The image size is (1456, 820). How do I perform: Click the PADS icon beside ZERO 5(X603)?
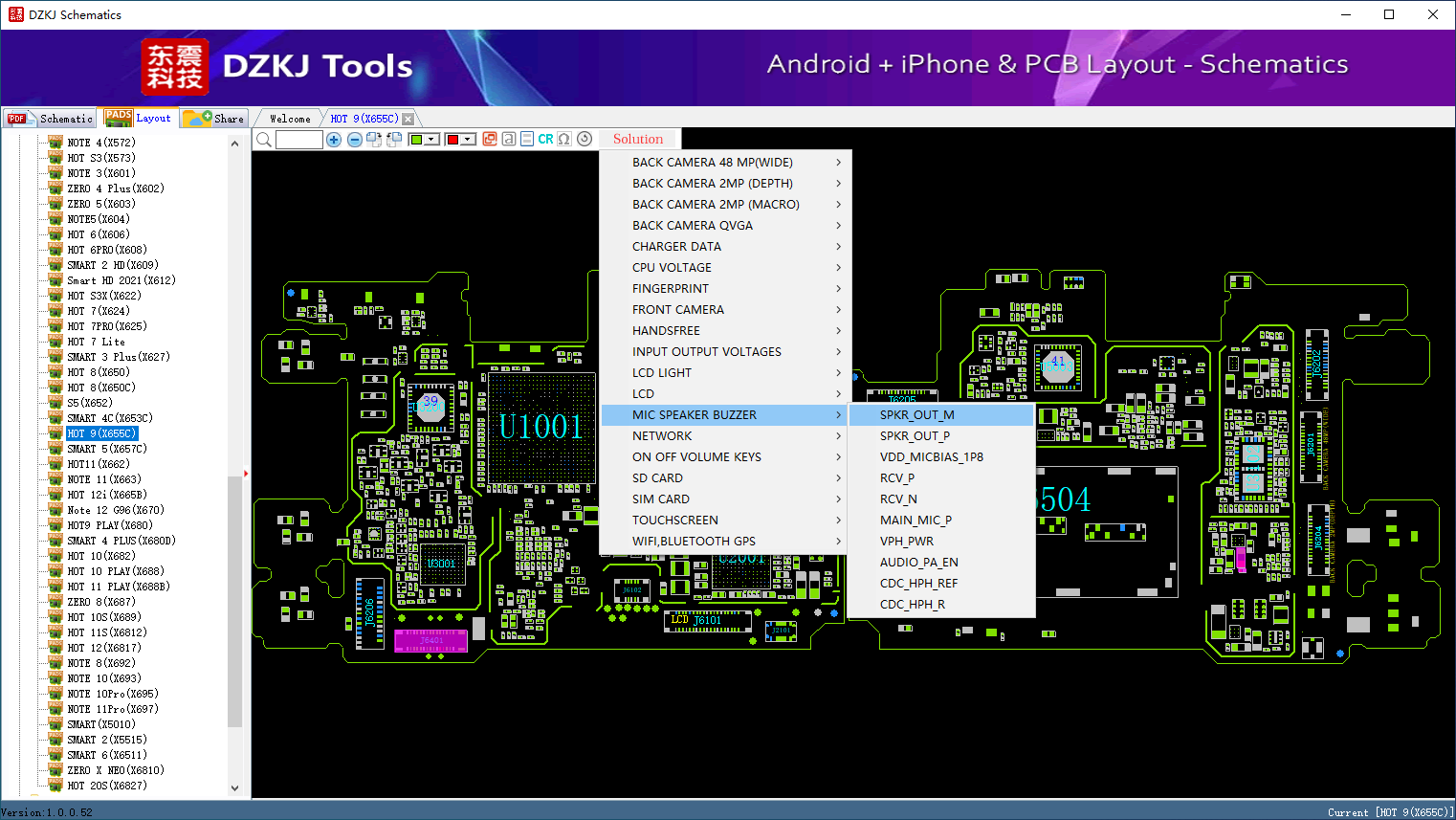(55, 204)
